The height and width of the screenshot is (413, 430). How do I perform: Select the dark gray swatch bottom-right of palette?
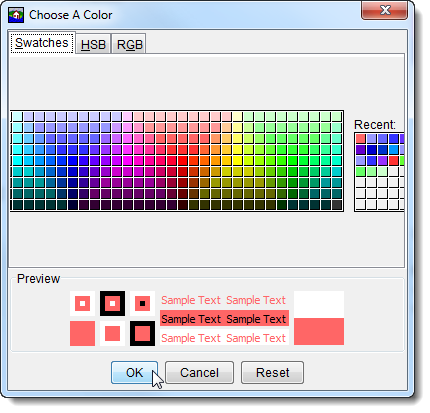337,205
